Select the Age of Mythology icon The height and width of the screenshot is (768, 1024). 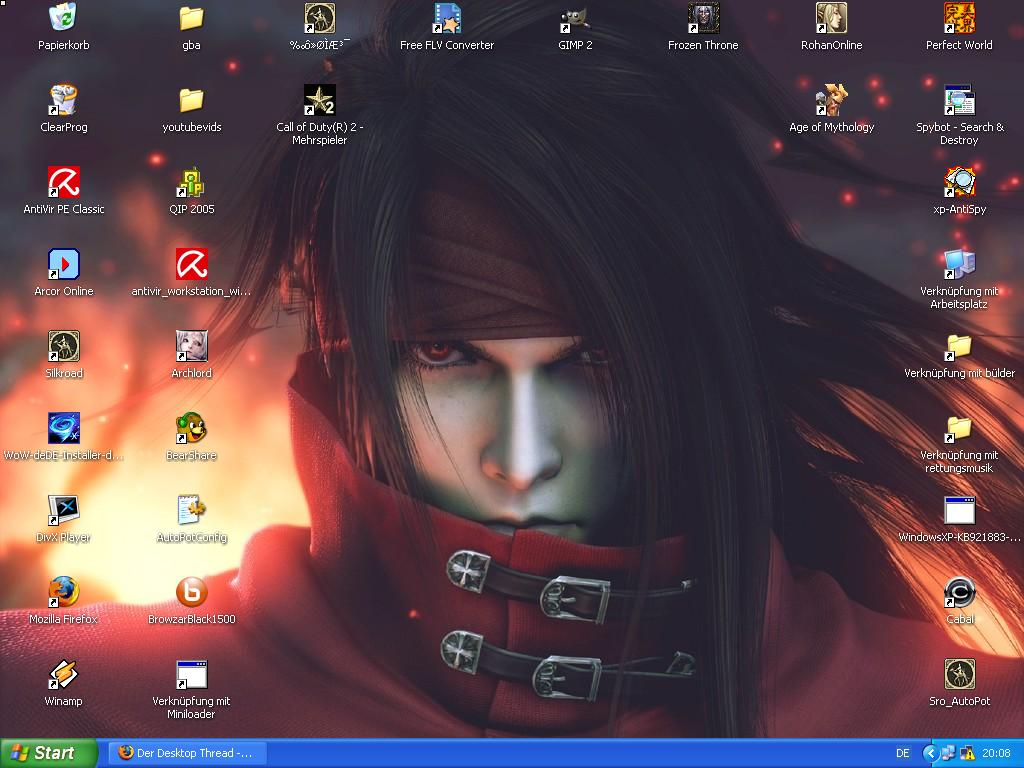[831, 100]
